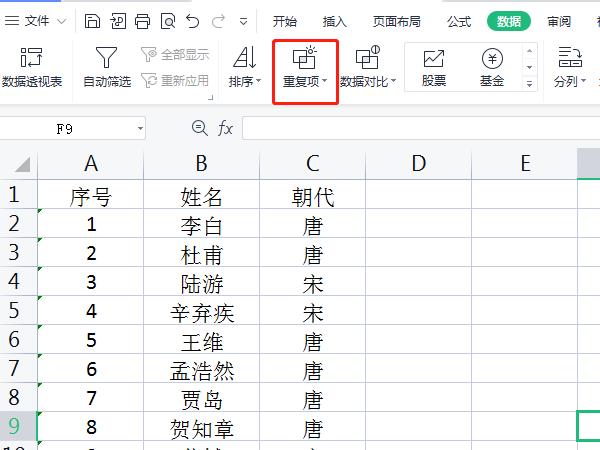Switch to the 公式 tab
600x450 pixels.
(x=459, y=21)
